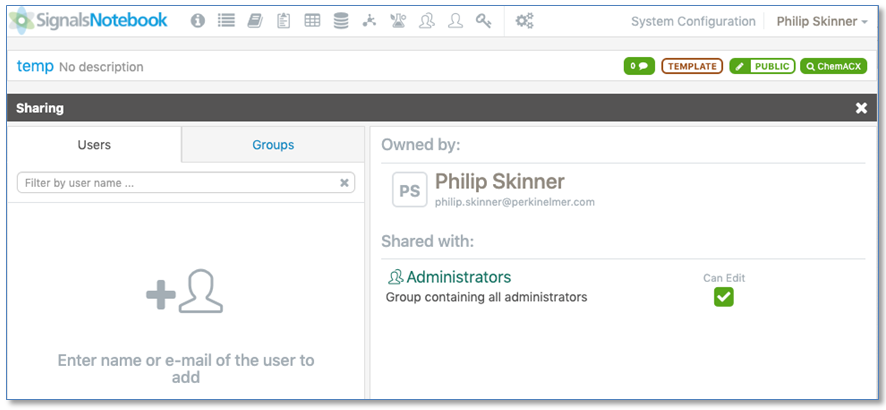886x410 pixels.
Task: Click the lab flask icon
Action: point(398,21)
